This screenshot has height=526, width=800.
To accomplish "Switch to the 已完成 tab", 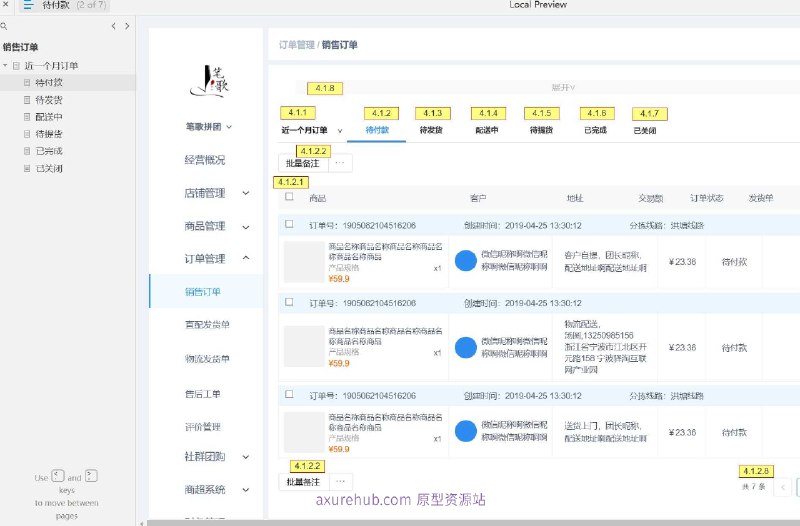I will (595, 130).
